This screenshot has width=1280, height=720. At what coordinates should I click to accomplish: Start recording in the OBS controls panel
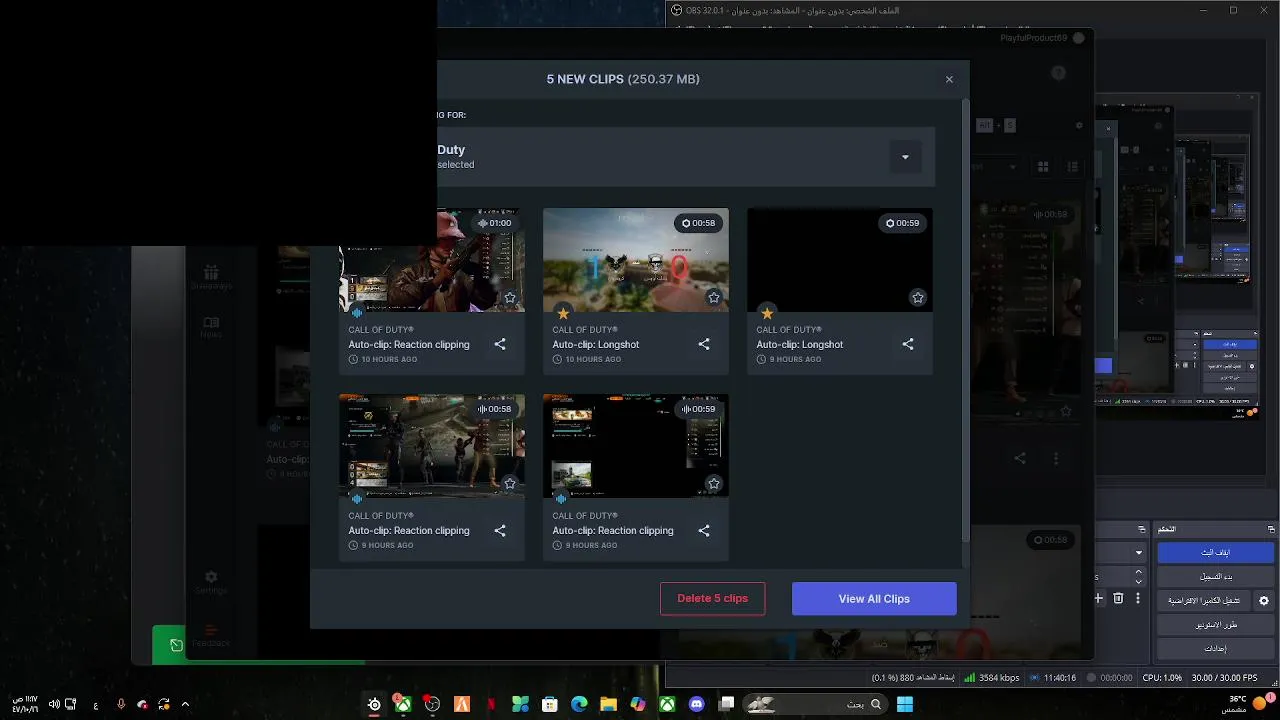pos(1215,576)
